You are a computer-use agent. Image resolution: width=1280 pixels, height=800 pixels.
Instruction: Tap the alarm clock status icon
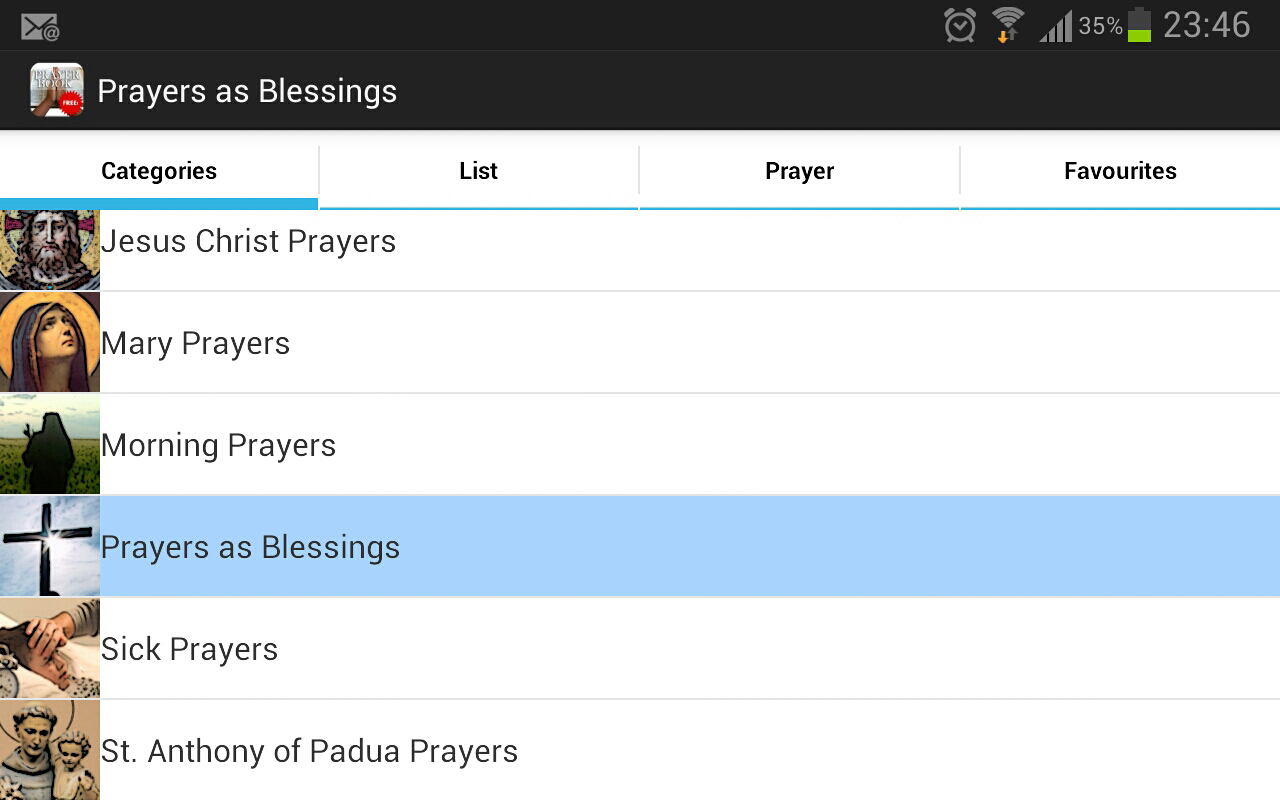point(959,25)
